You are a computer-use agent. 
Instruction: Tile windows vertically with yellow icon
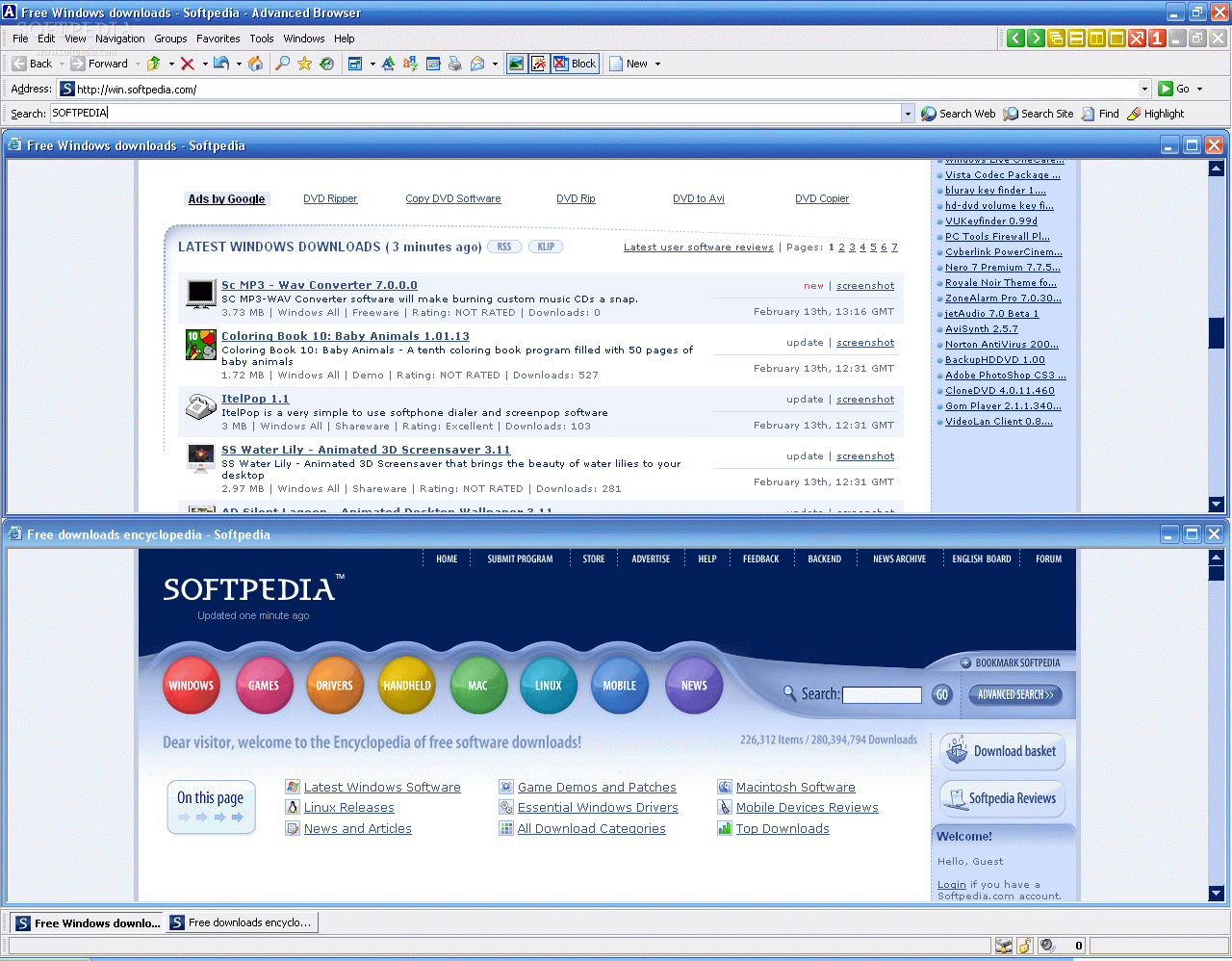[1096, 39]
